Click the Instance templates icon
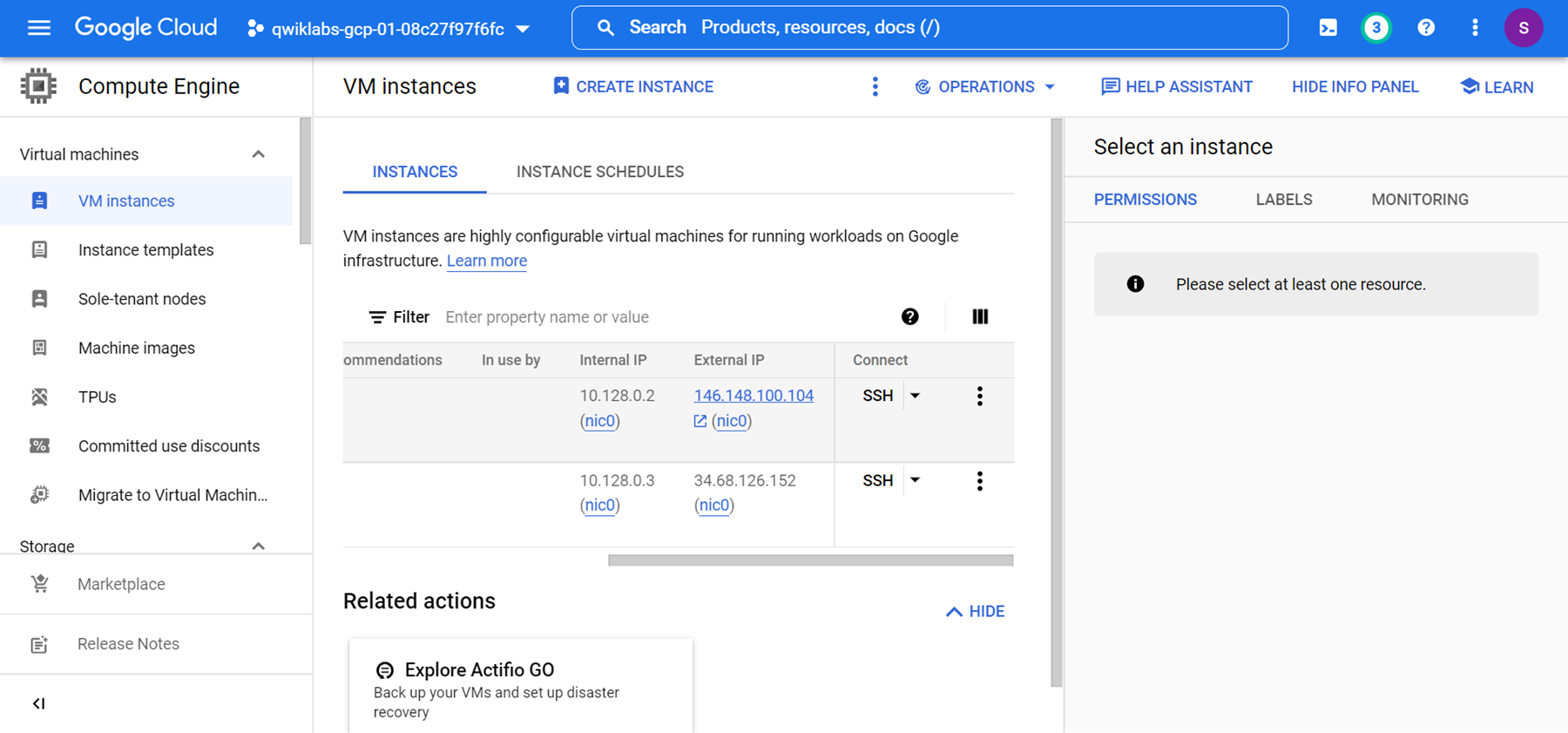The height and width of the screenshot is (733, 1568). click(x=39, y=250)
